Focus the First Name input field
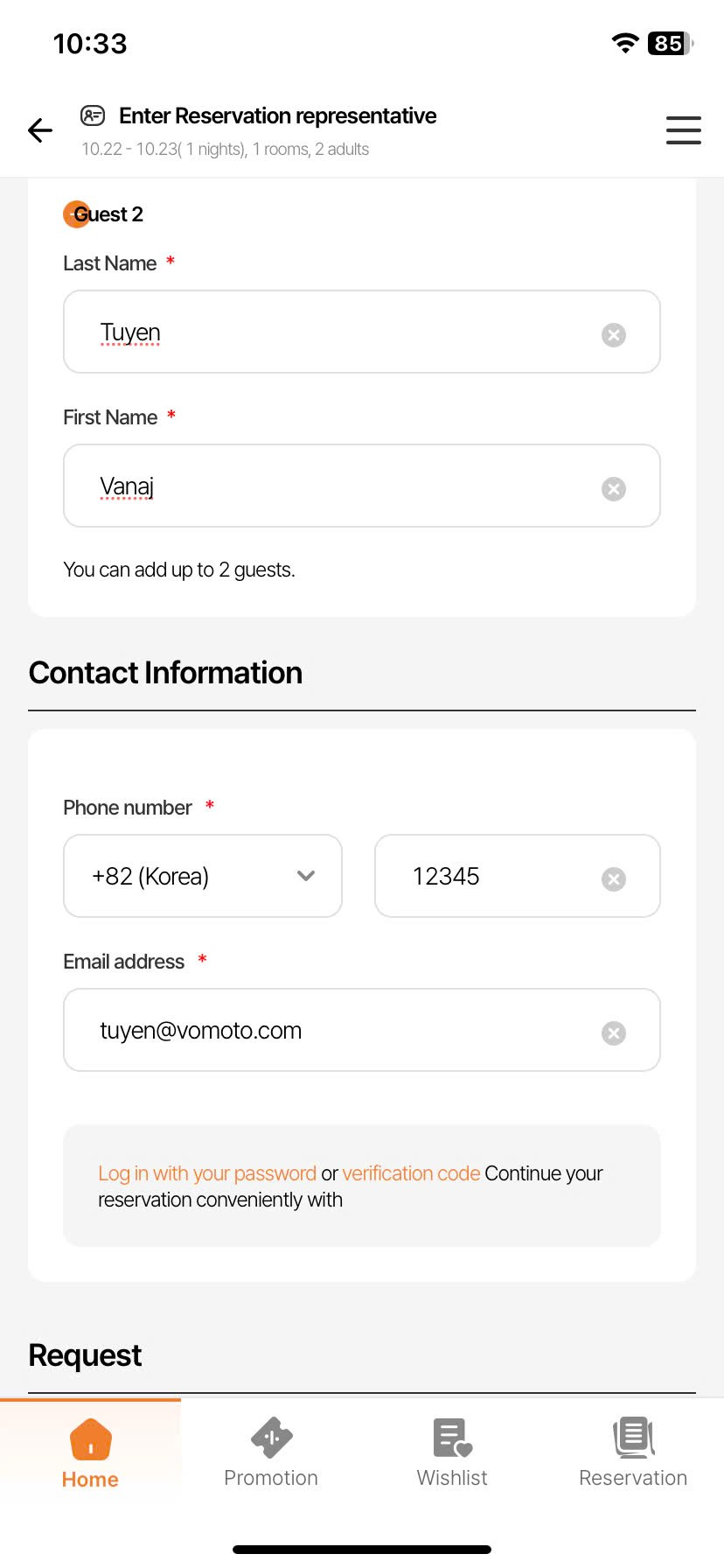The height and width of the screenshot is (1568, 724). coord(341,486)
